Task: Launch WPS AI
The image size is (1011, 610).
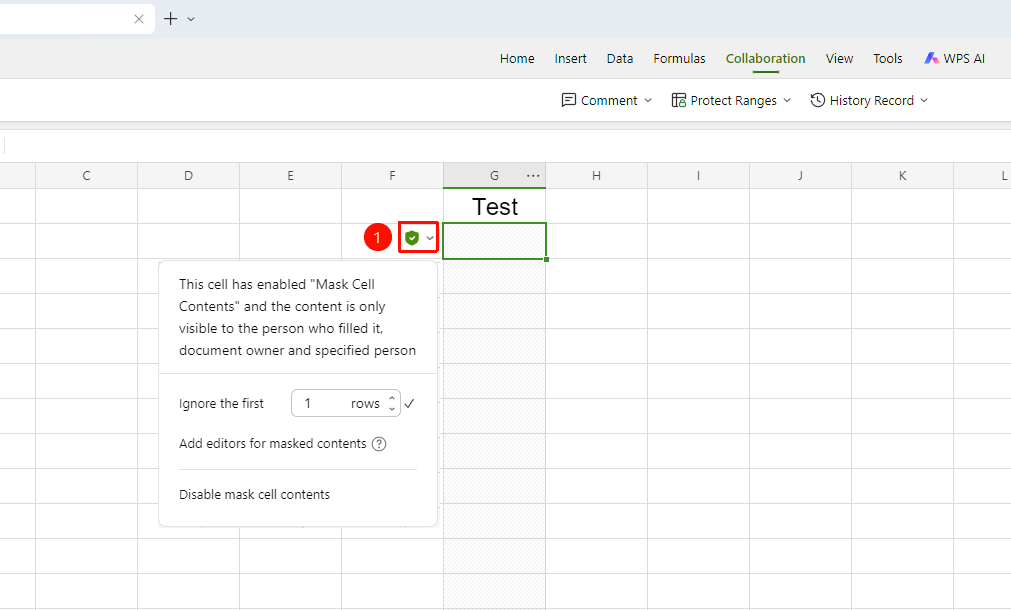Action: (x=954, y=59)
